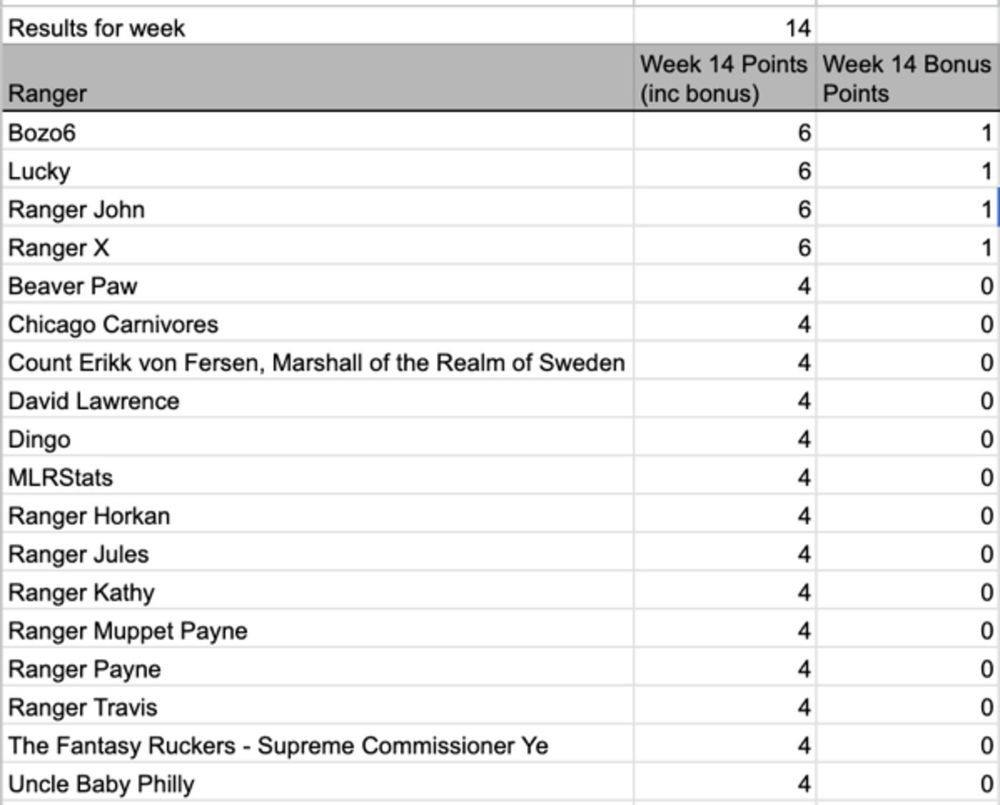The height and width of the screenshot is (805, 1000).
Task: Select Ranger Muppet Payne name cell
Action: [x=318, y=630]
